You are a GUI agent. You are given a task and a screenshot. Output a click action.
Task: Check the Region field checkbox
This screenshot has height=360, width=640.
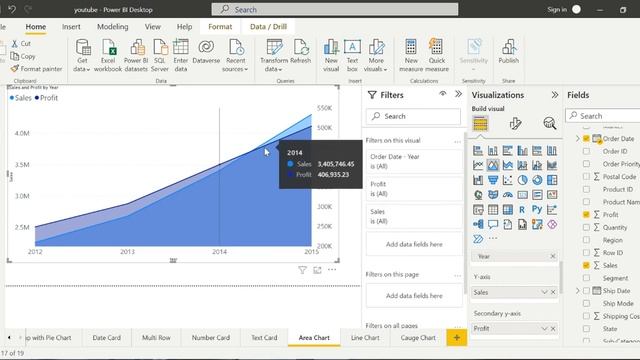[x=586, y=240]
